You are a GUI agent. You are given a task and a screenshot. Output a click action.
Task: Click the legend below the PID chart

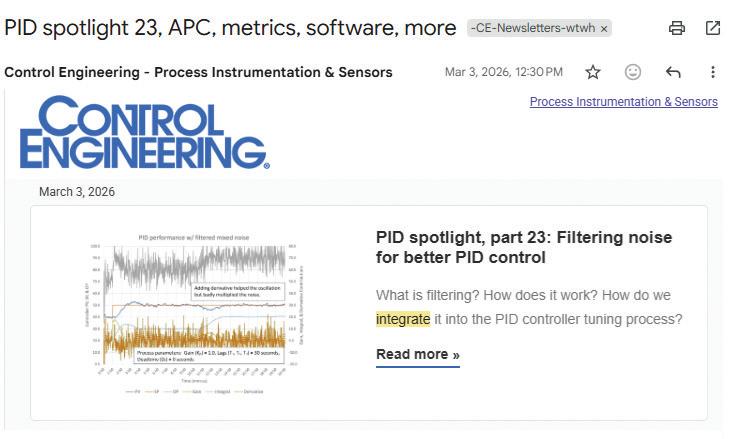(x=194, y=395)
